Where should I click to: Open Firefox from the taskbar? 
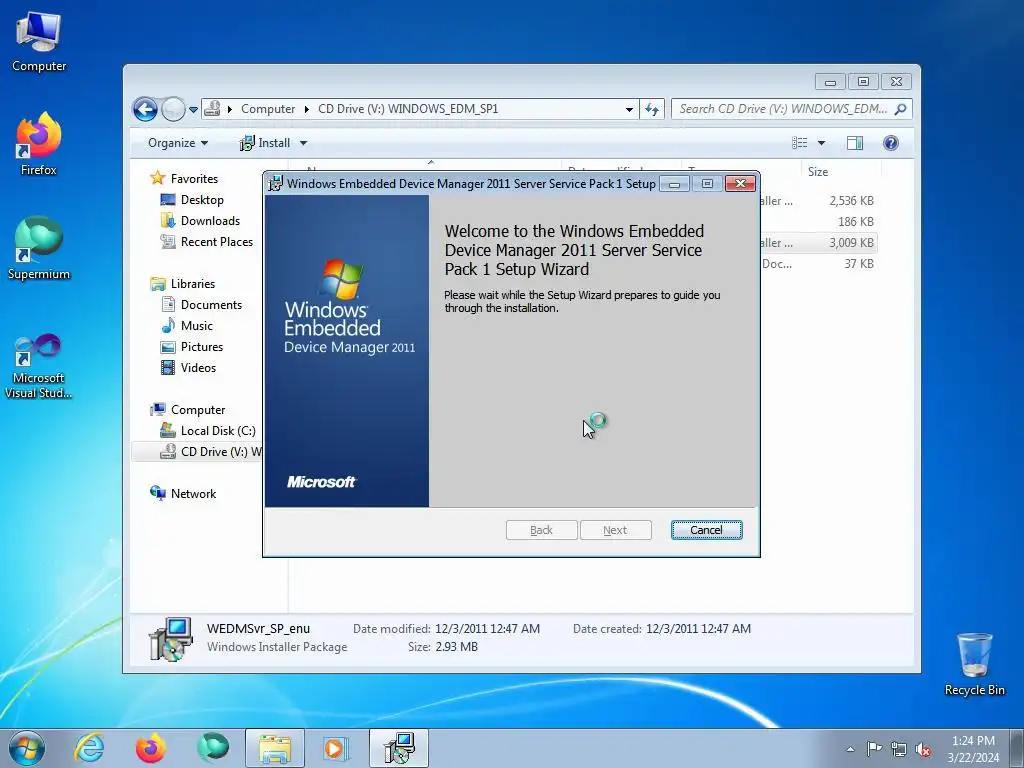pos(151,748)
